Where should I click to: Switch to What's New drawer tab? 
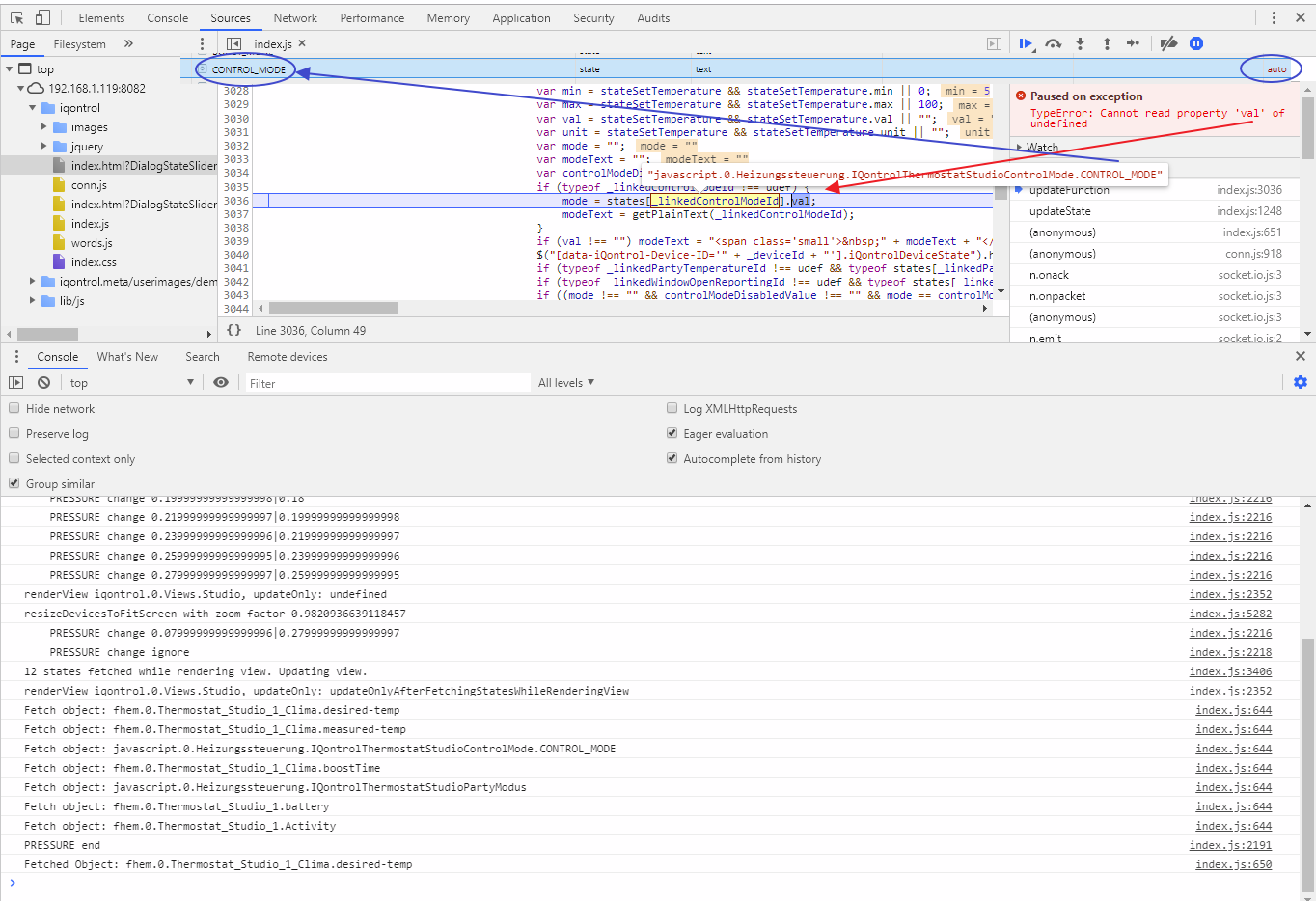[x=127, y=356]
